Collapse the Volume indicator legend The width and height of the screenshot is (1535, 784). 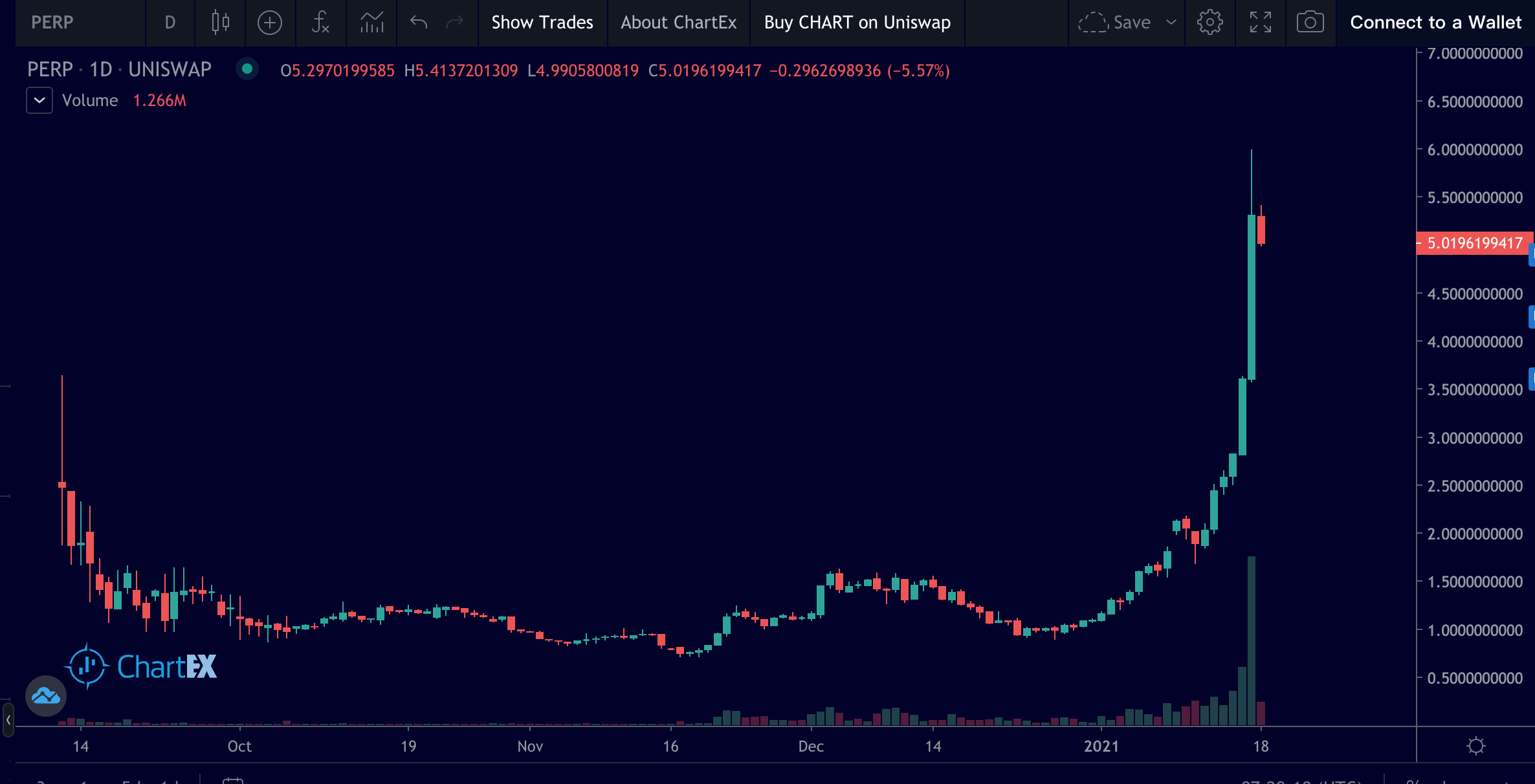coord(39,100)
